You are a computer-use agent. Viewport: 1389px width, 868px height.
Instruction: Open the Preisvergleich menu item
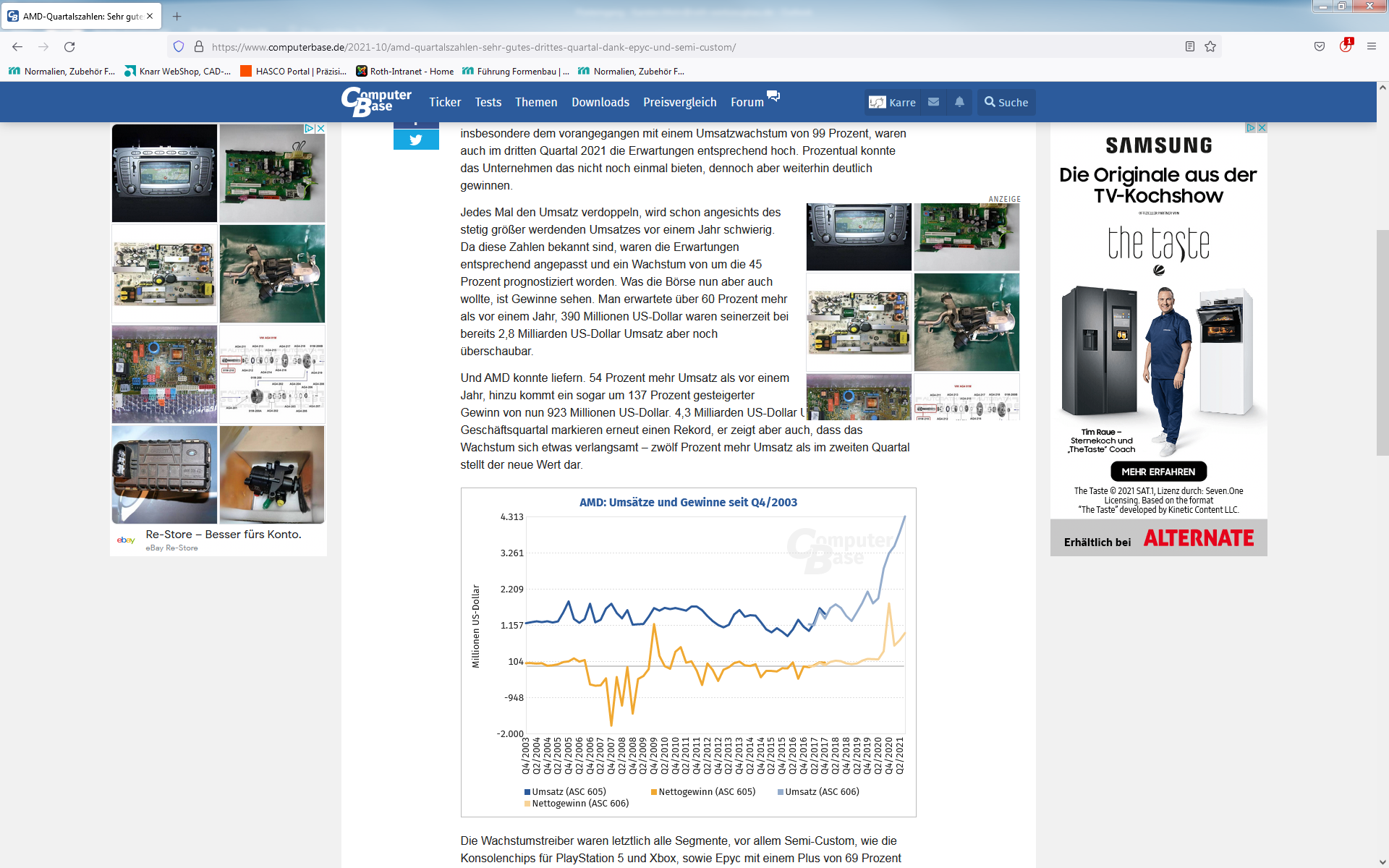point(679,102)
